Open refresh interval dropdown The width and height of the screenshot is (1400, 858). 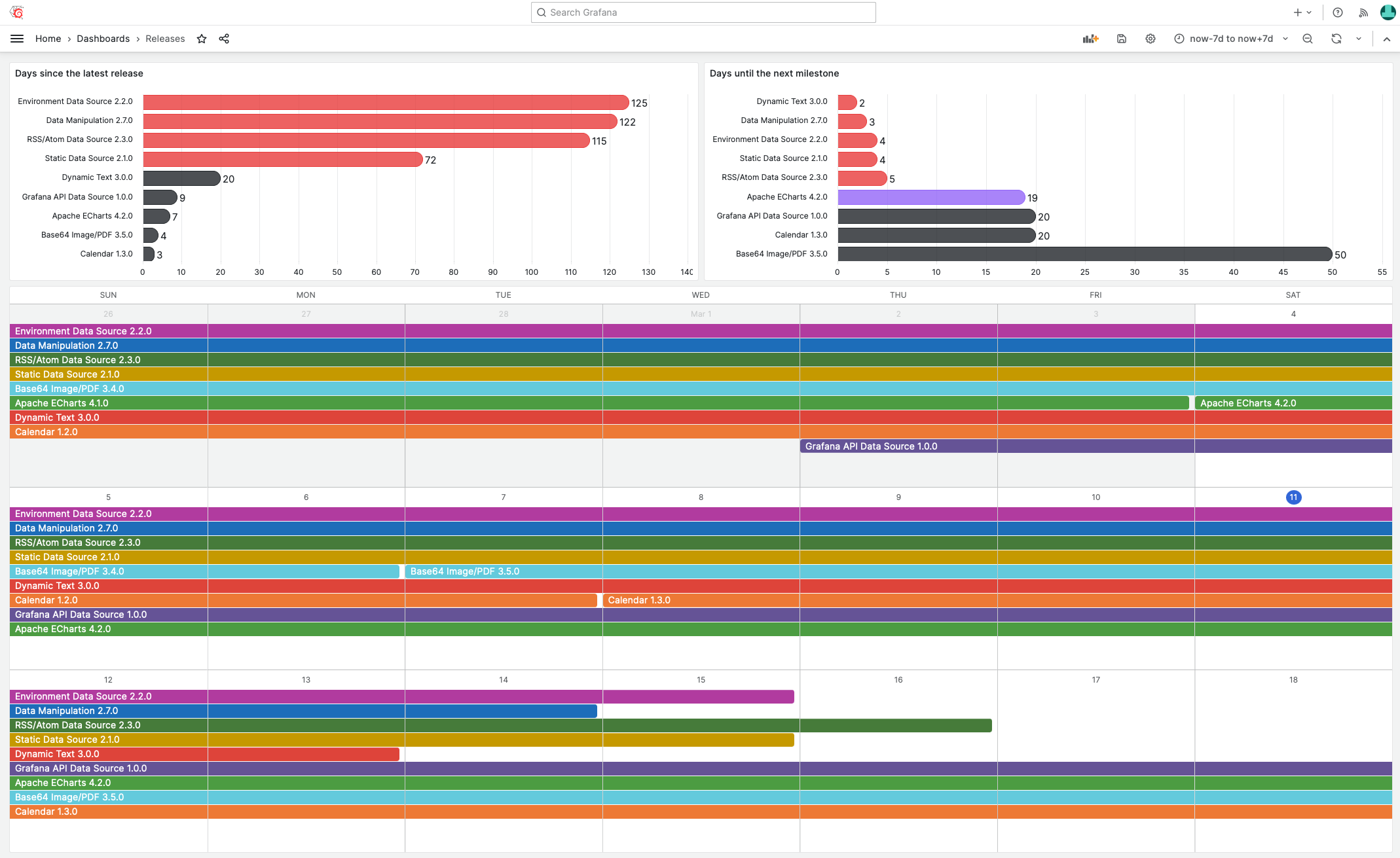[x=1359, y=39]
